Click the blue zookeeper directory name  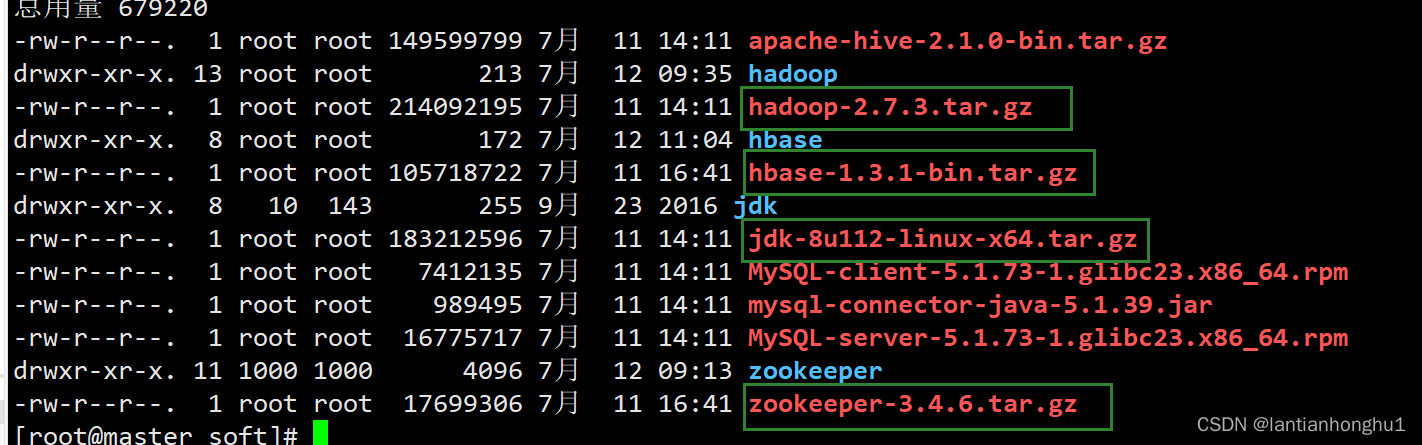tap(815, 371)
